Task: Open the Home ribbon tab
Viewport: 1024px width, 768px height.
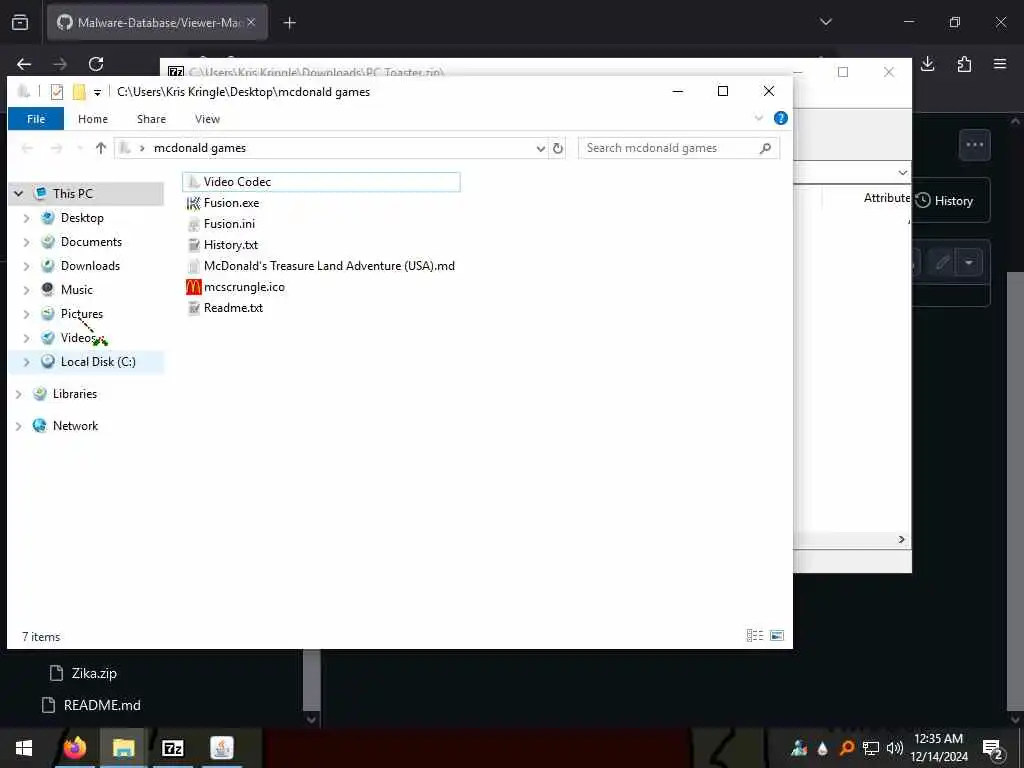Action: (93, 119)
